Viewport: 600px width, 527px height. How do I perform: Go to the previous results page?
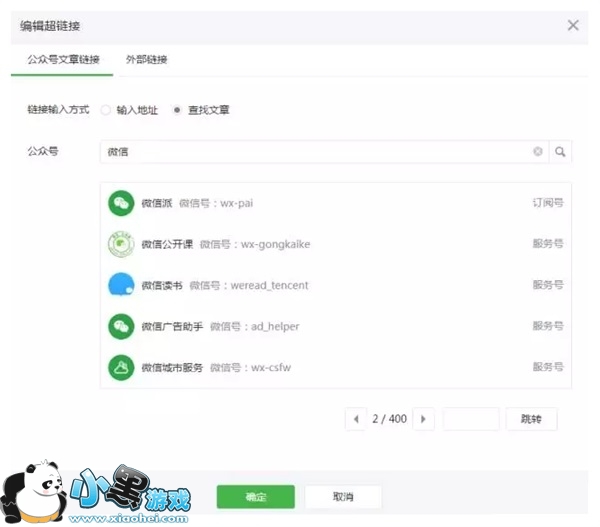point(356,419)
